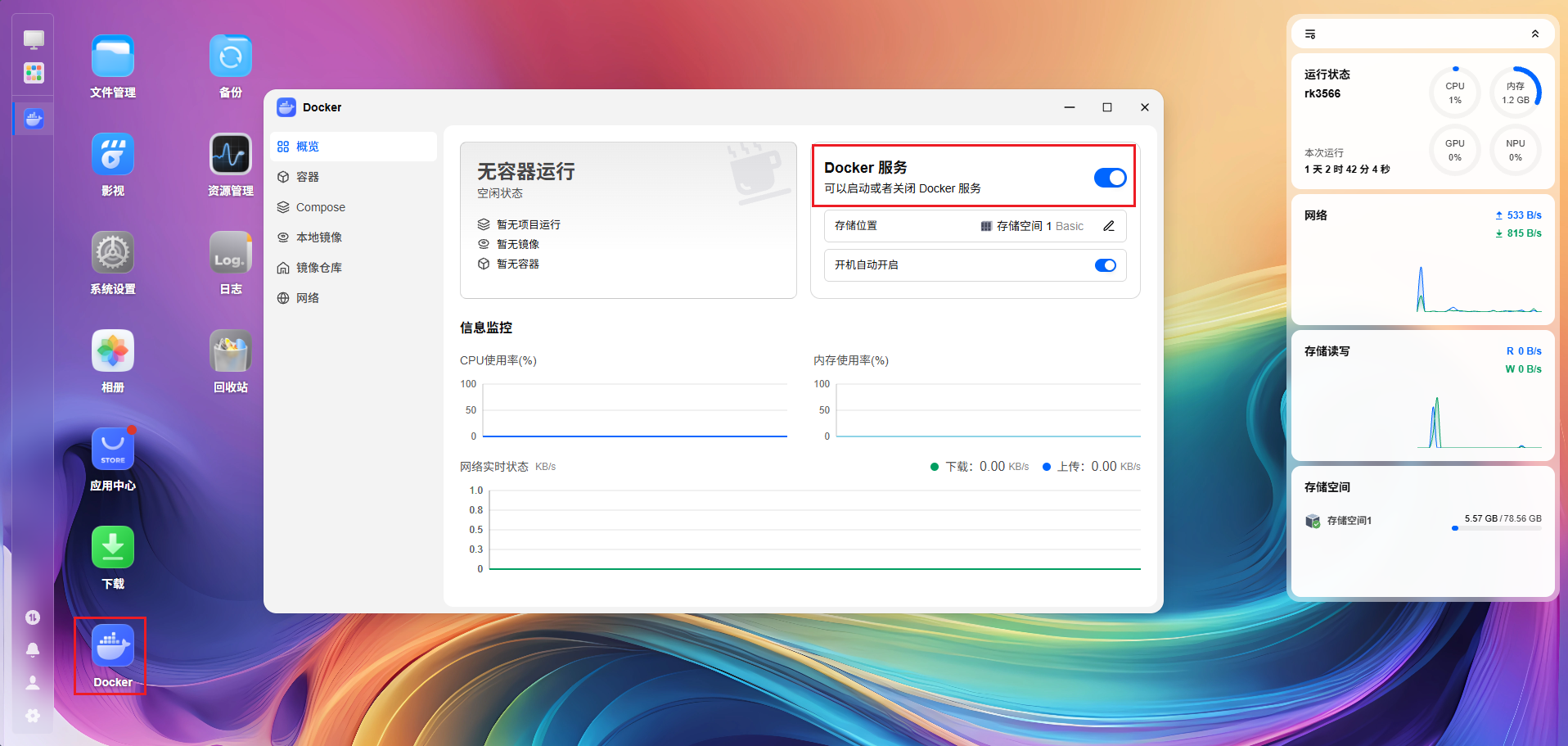The image size is (1568, 746).
Task: Click the show desktop monitor icon in dock
Action: point(34,39)
